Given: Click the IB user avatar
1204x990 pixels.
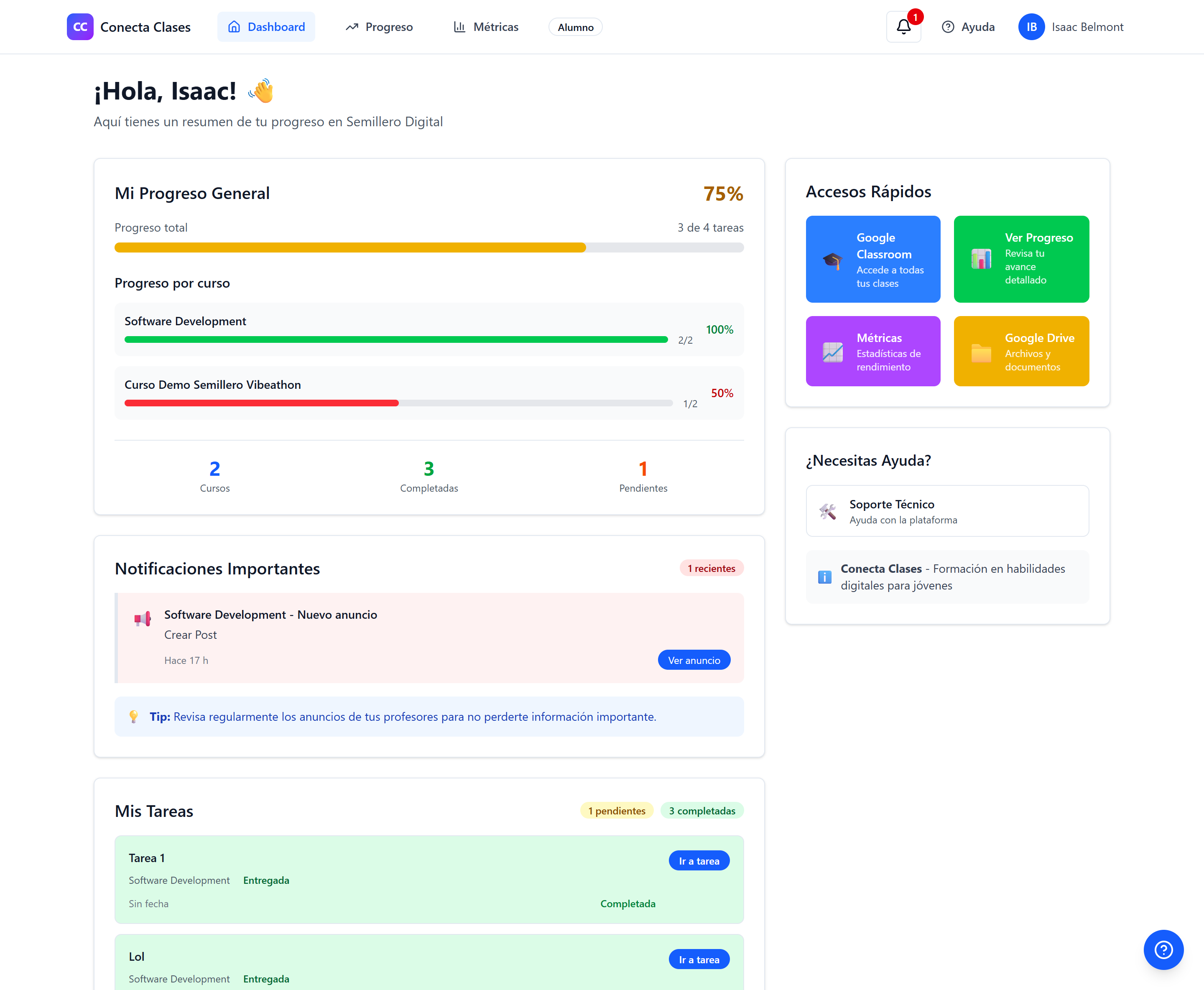Looking at the screenshot, I should 1031,27.
